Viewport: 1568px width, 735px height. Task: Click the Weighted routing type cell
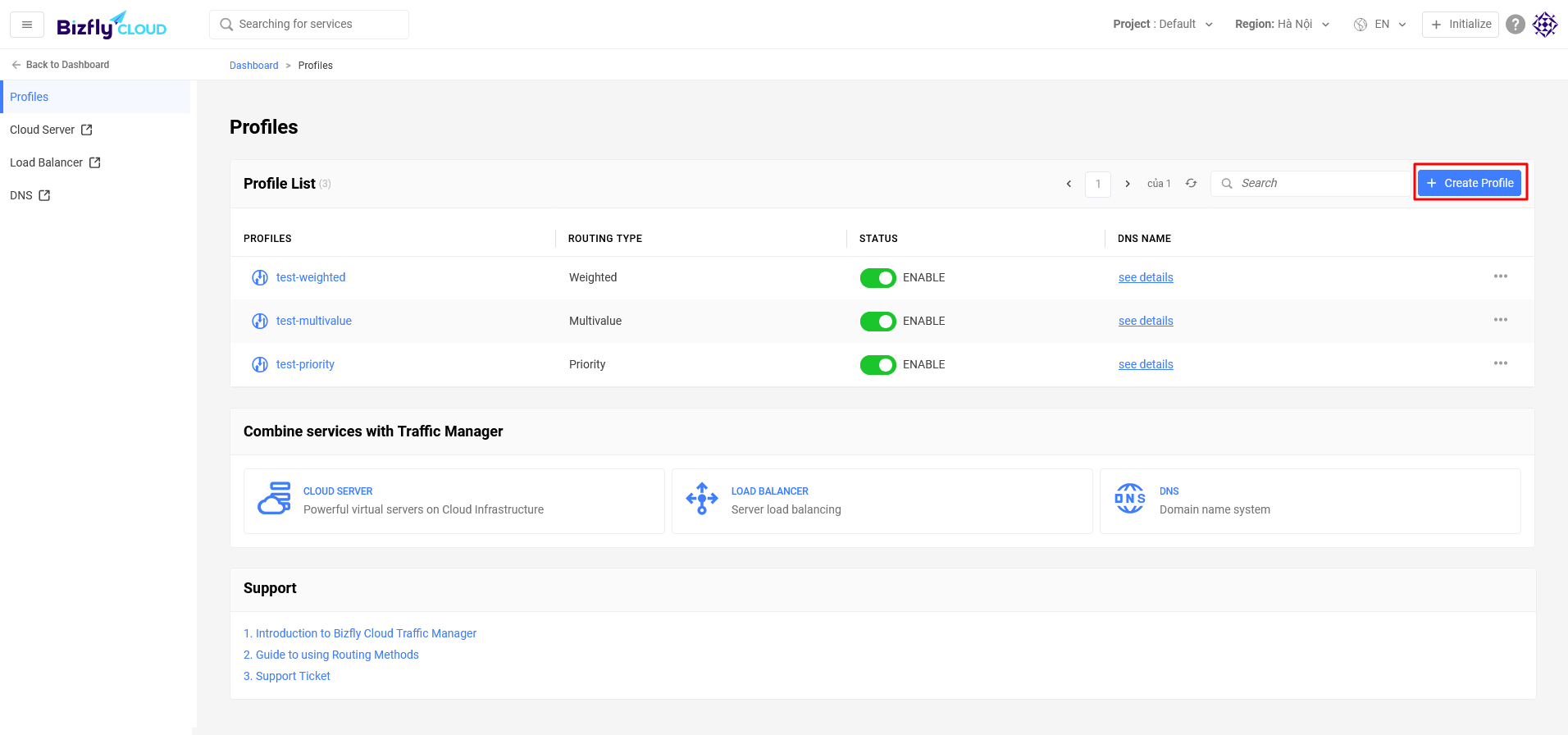coord(593,277)
